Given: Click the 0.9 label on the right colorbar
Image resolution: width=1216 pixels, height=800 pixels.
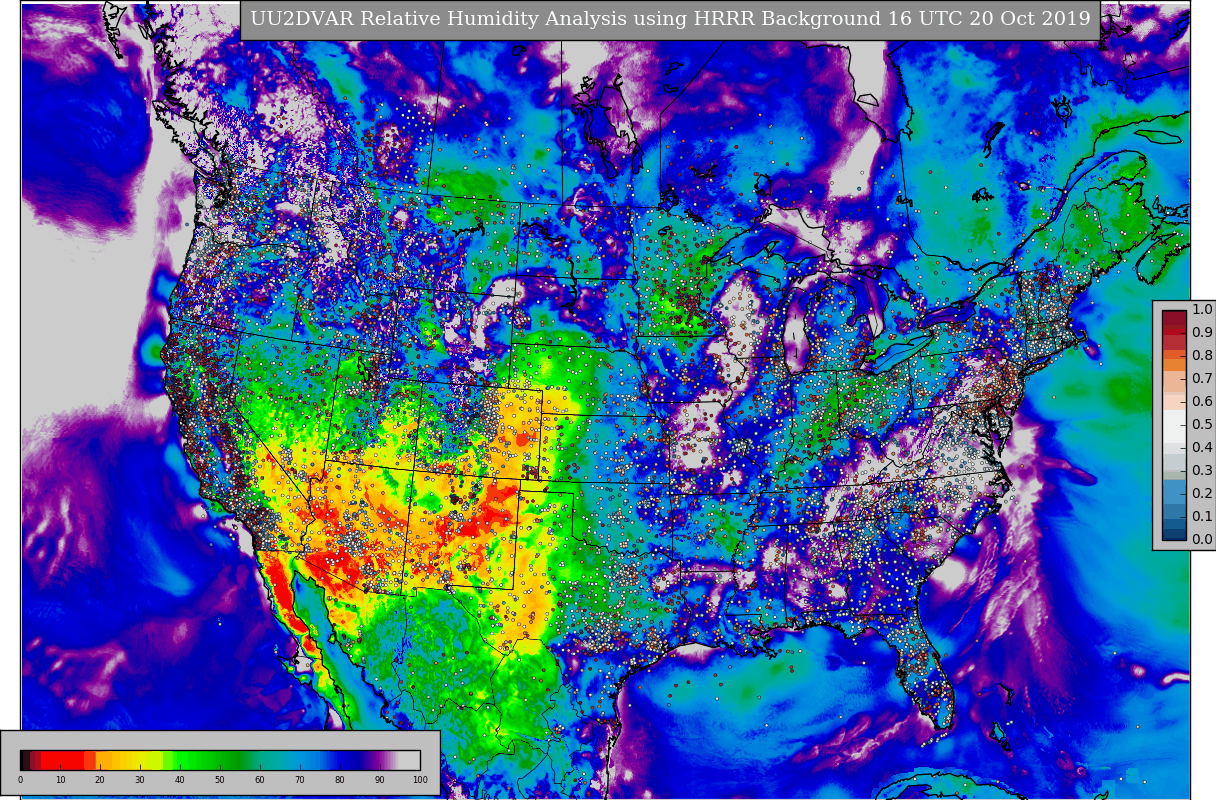Looking at the screenshot, I should pos(1202,333).
